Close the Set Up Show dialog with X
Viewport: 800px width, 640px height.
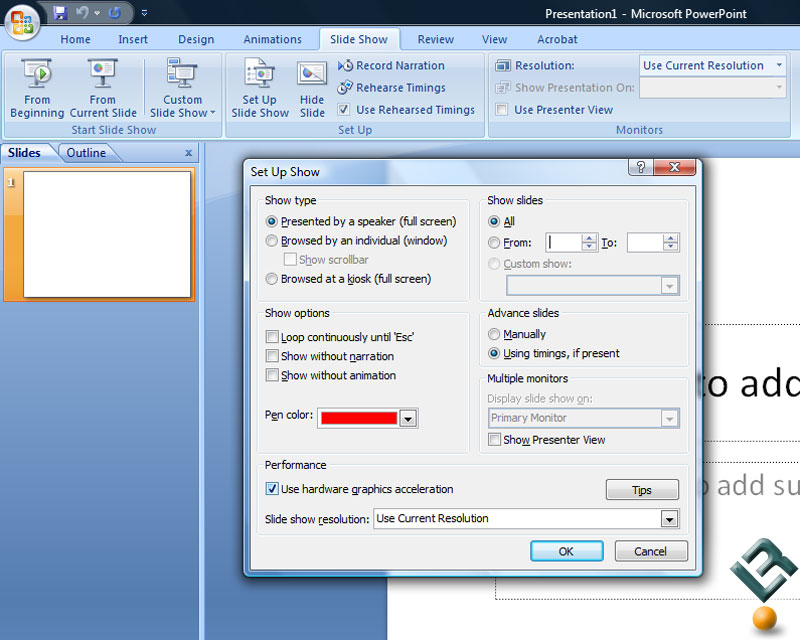(x=674, y=167)
